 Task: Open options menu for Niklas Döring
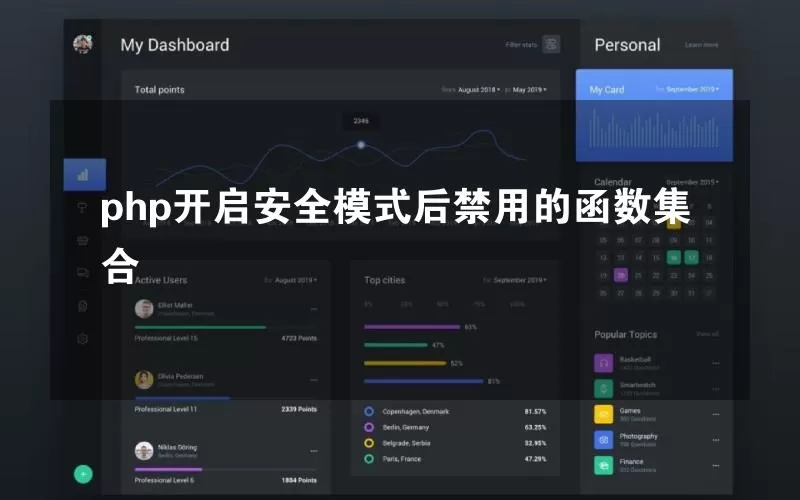pyautogui.click(x=314, y=451)
